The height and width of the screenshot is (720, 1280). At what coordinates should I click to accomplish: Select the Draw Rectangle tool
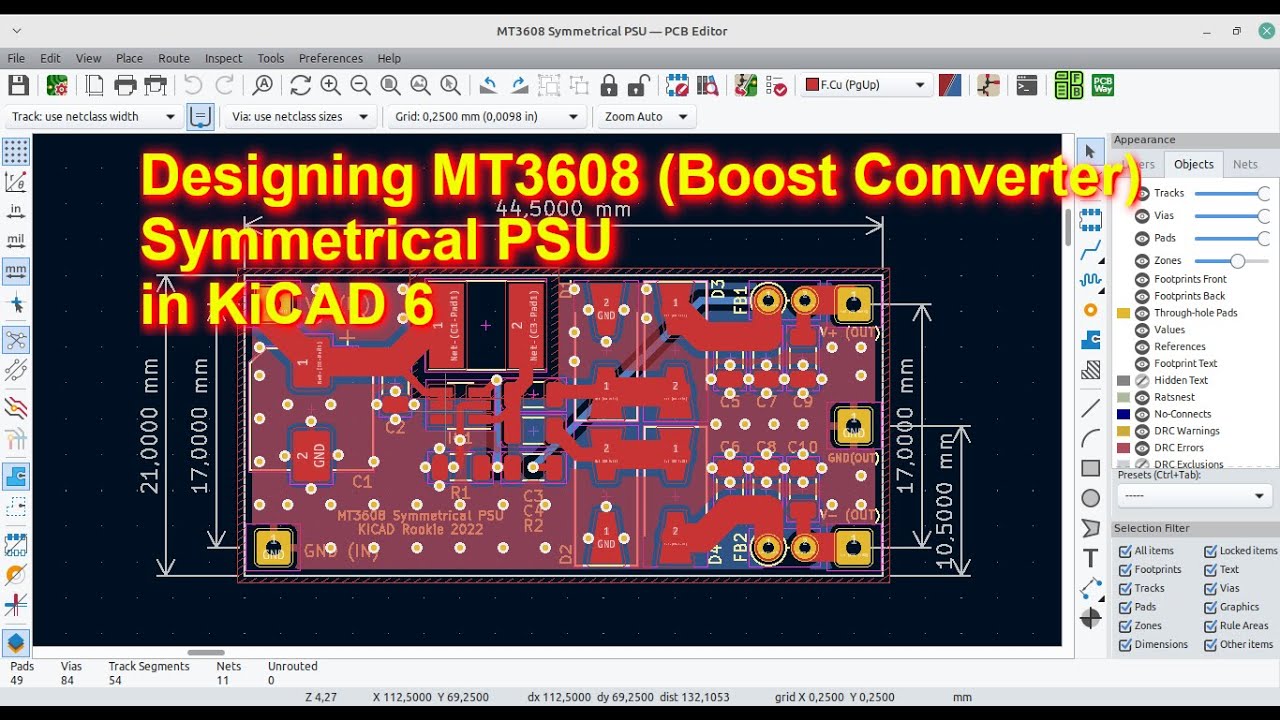pyautogui.click(x=1090, y=468)
